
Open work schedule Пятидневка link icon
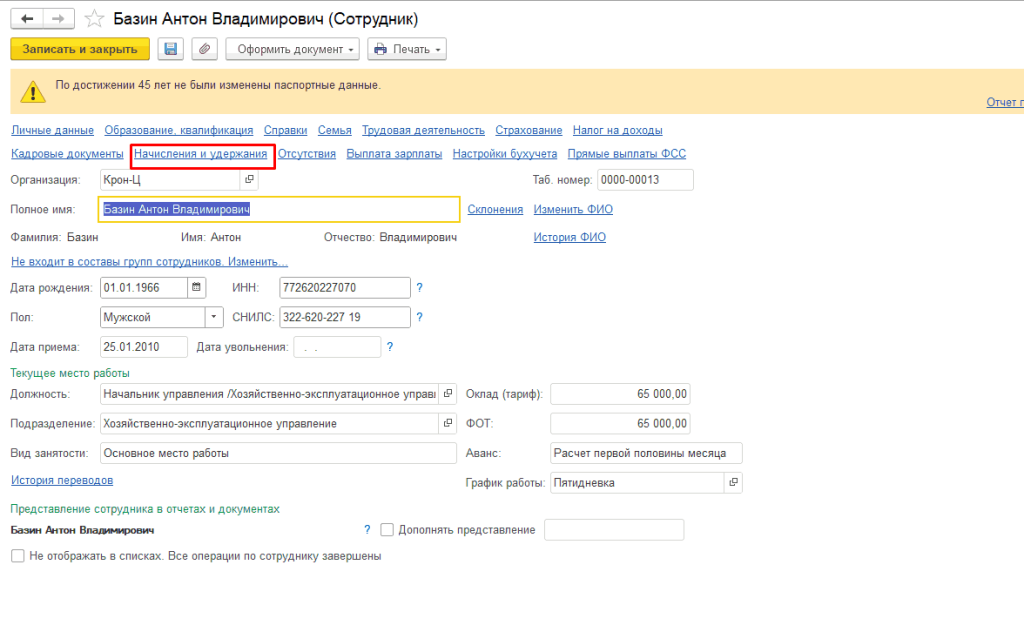(x=733, y=483)
